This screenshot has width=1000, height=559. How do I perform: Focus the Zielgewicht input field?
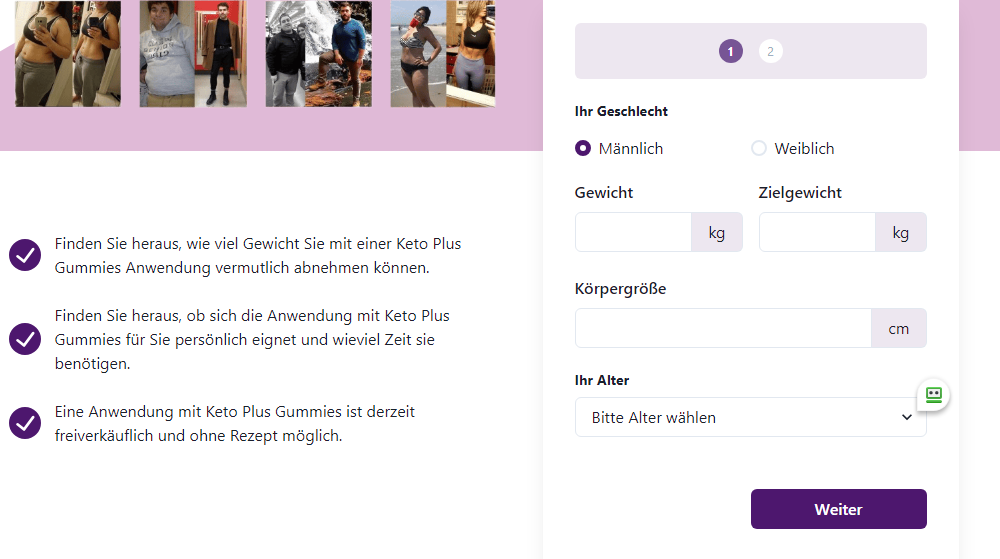pyautogui.click(x=817, y=232)
